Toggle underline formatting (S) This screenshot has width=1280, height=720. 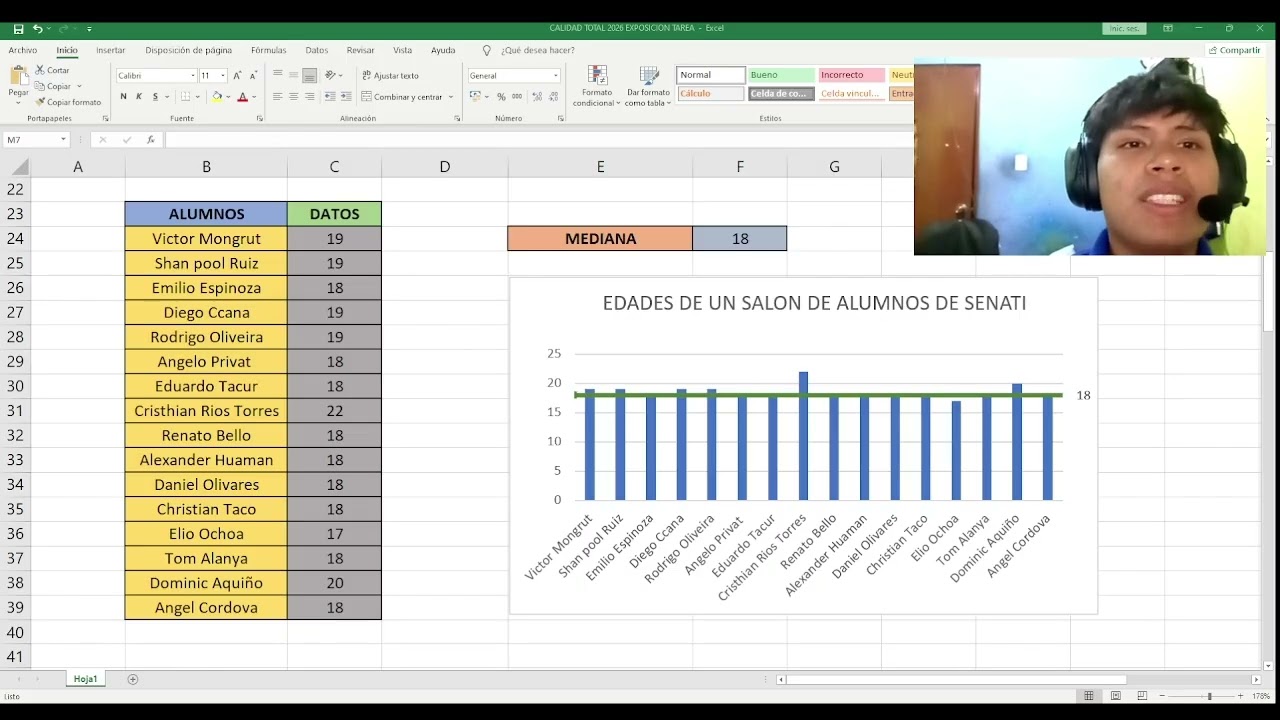[155, 97]
